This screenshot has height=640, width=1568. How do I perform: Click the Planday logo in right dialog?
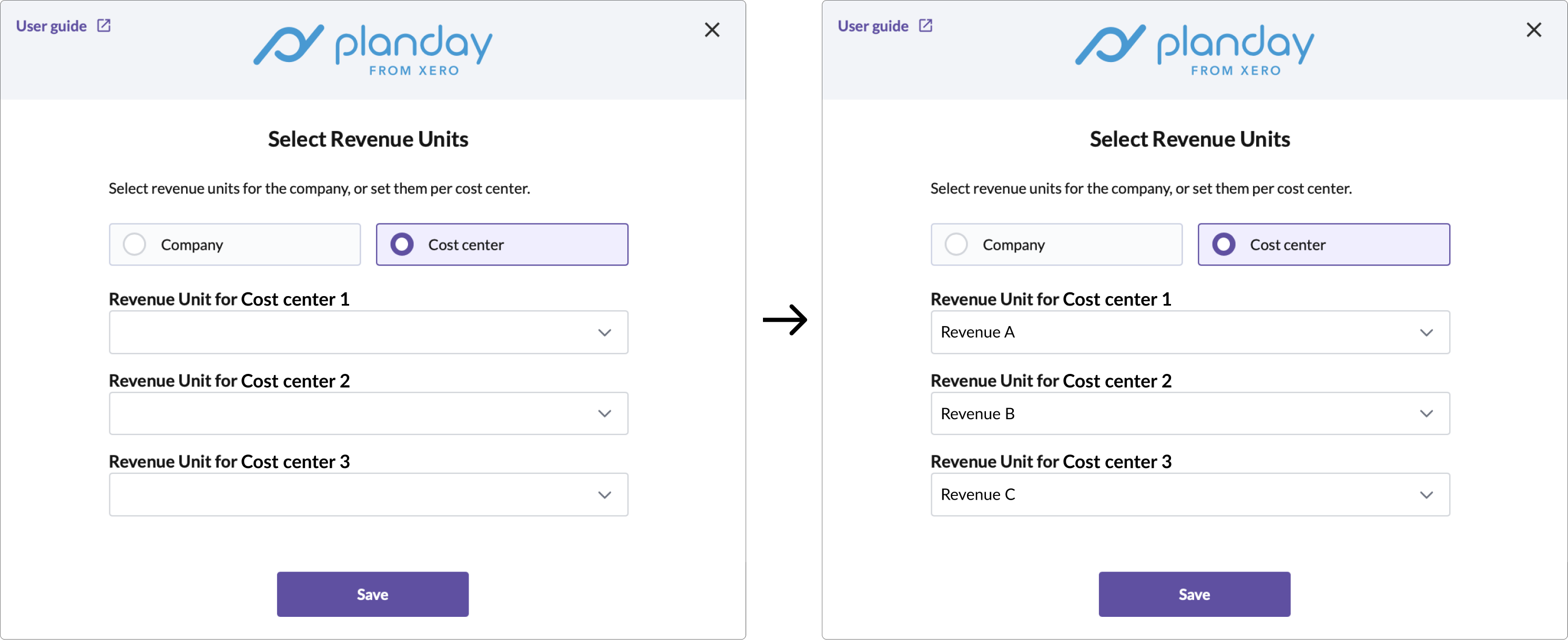[1194, 50]
